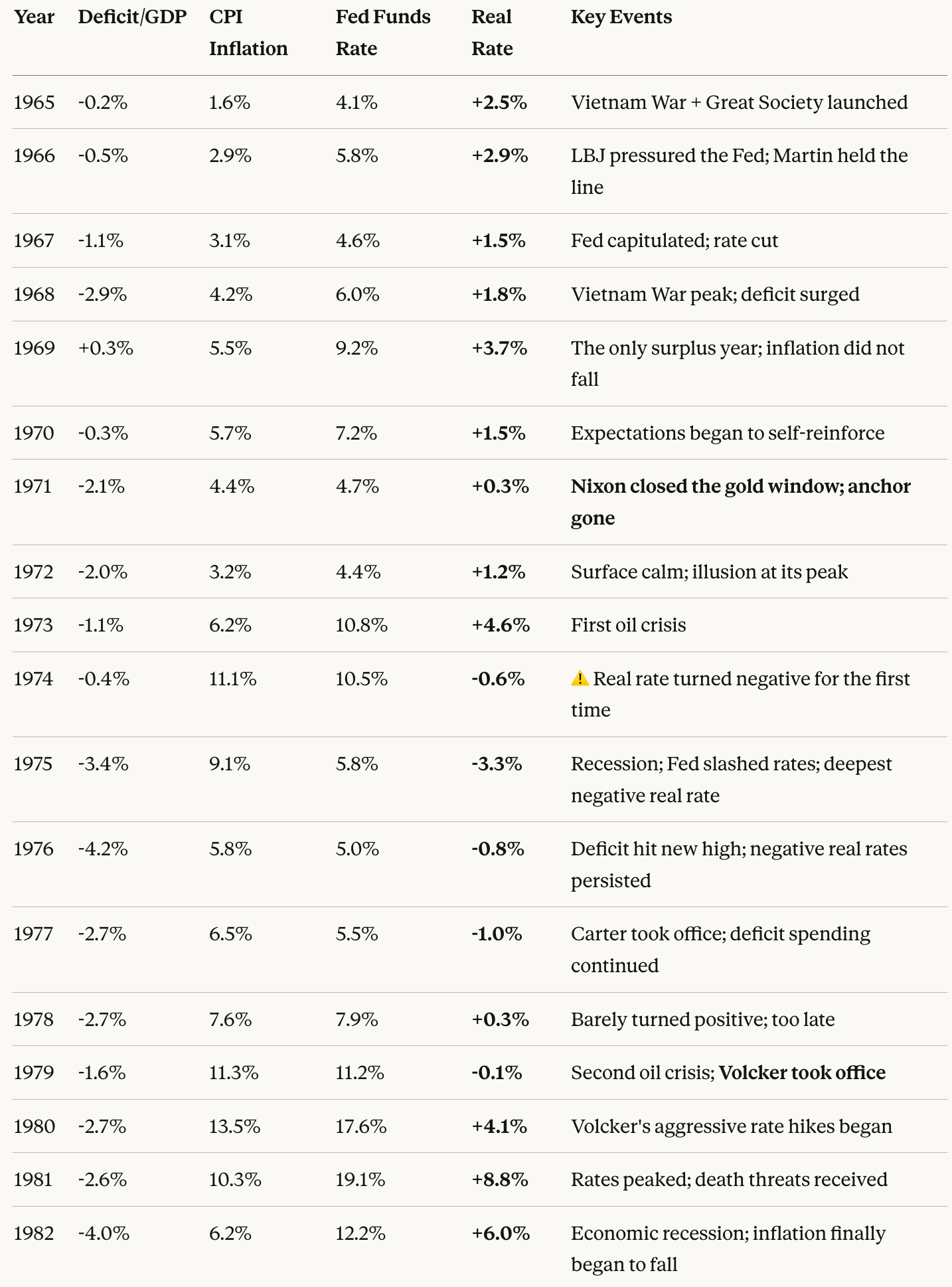This screenshot has width=952, height=1287.
Task: Click the Deficit/GDP column header
Action: [132, 17]
